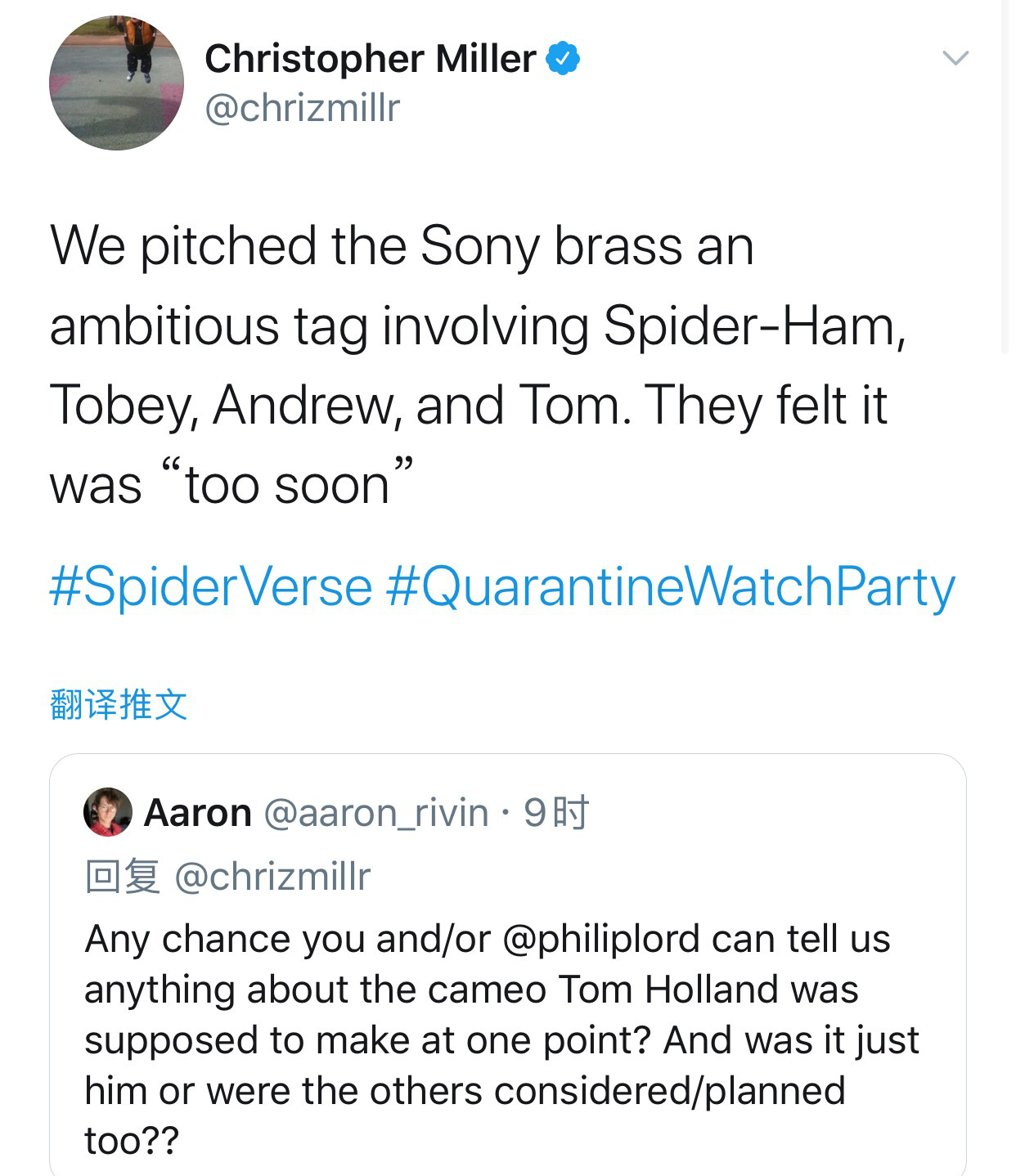The height and width of the screenshot is (1176, 1016).
Task: Click the 回复 label in quoted tweet
Action: tap(122, 877)
